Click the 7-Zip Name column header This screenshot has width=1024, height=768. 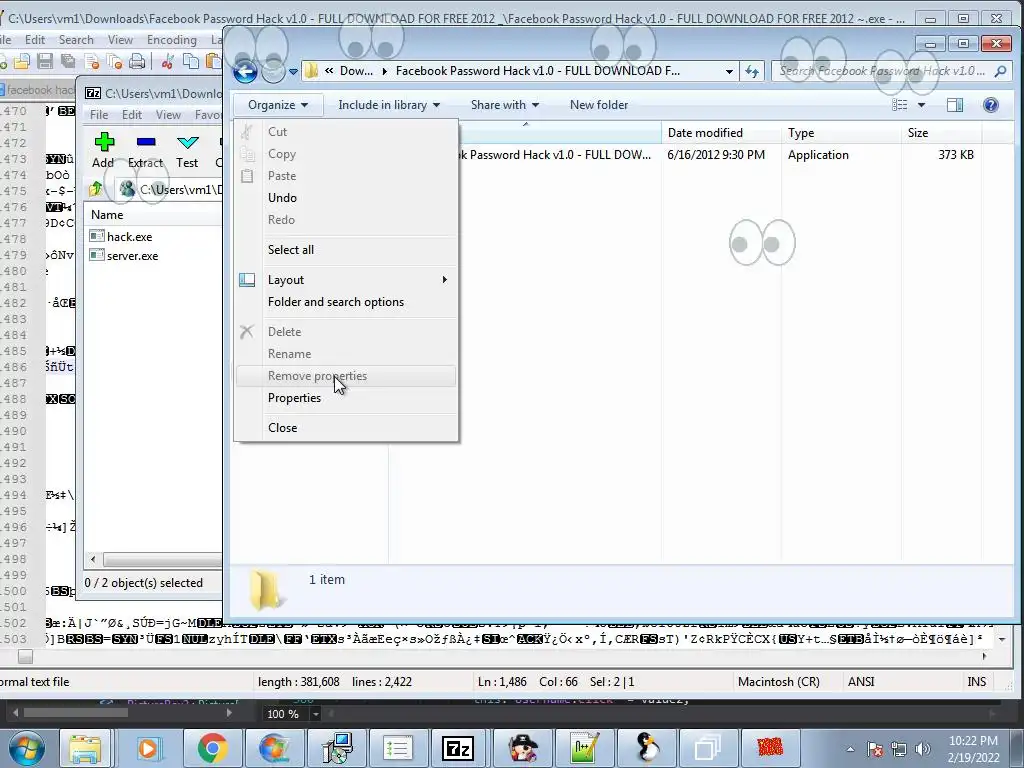[153, 215]
